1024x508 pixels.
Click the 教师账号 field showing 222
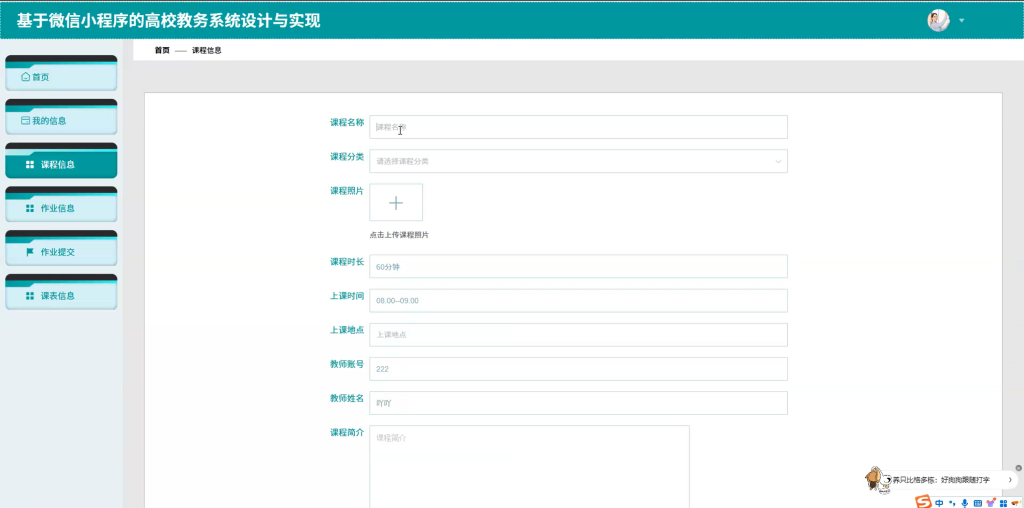click(x=578, y=369)
